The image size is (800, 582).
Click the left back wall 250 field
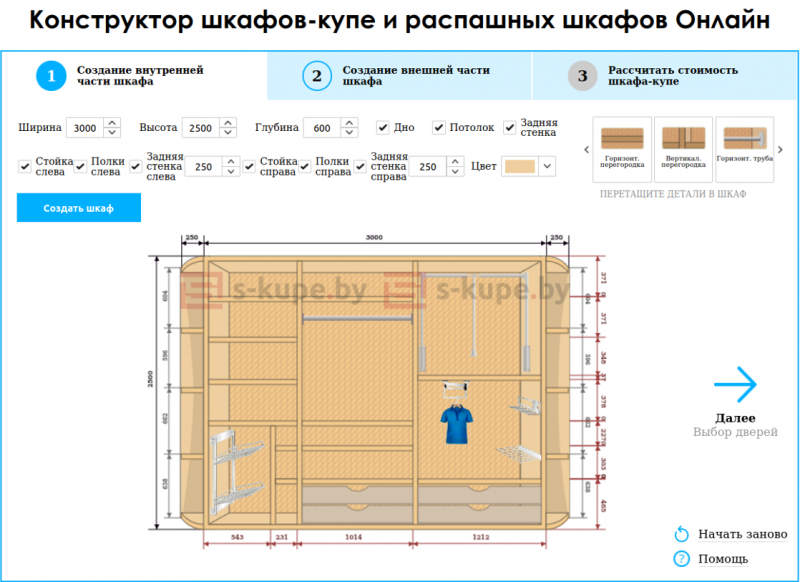(204, 166)
